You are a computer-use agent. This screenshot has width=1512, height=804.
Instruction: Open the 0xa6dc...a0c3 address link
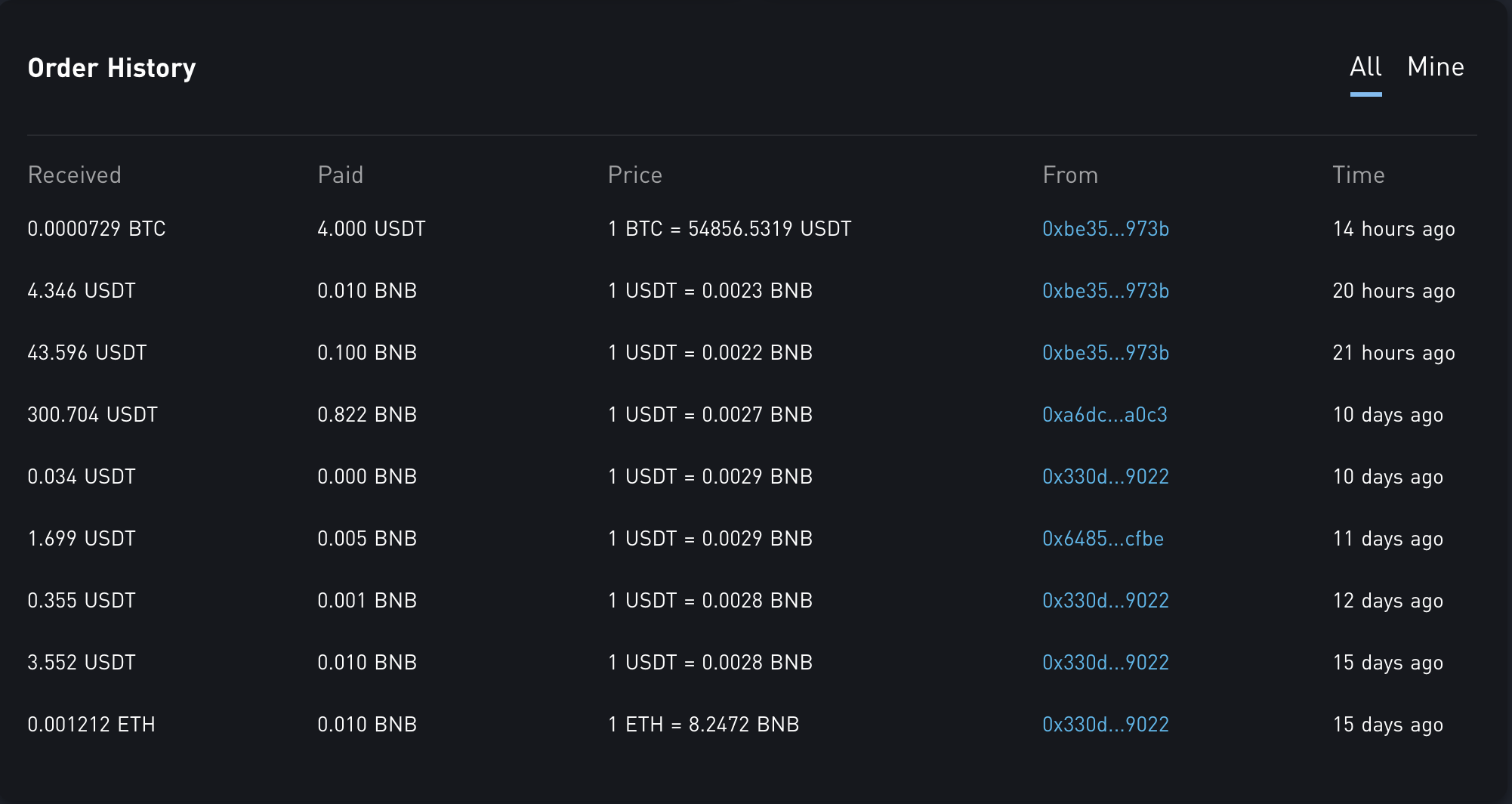[1105, 415]
